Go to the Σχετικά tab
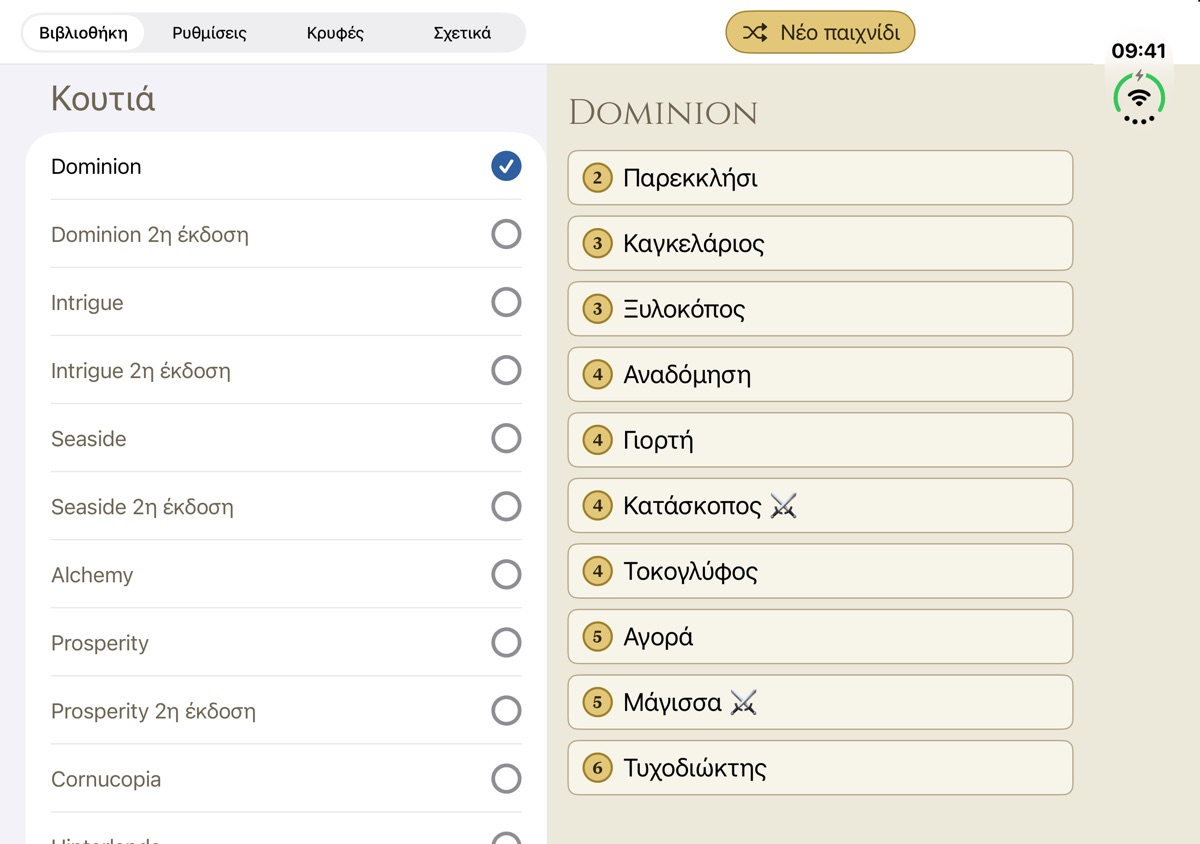The image size is (1200, 844). [462, 33]
